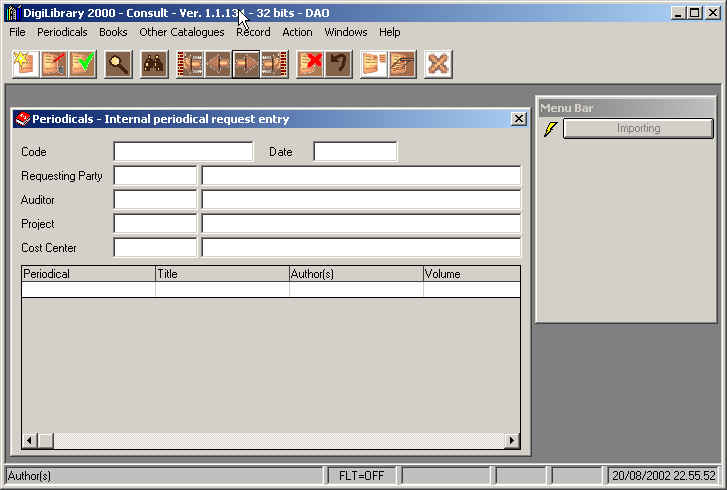Click the Author(s) column header
Image resolution: width=727 pixels, height=490 pixels.
click(356, 274)
